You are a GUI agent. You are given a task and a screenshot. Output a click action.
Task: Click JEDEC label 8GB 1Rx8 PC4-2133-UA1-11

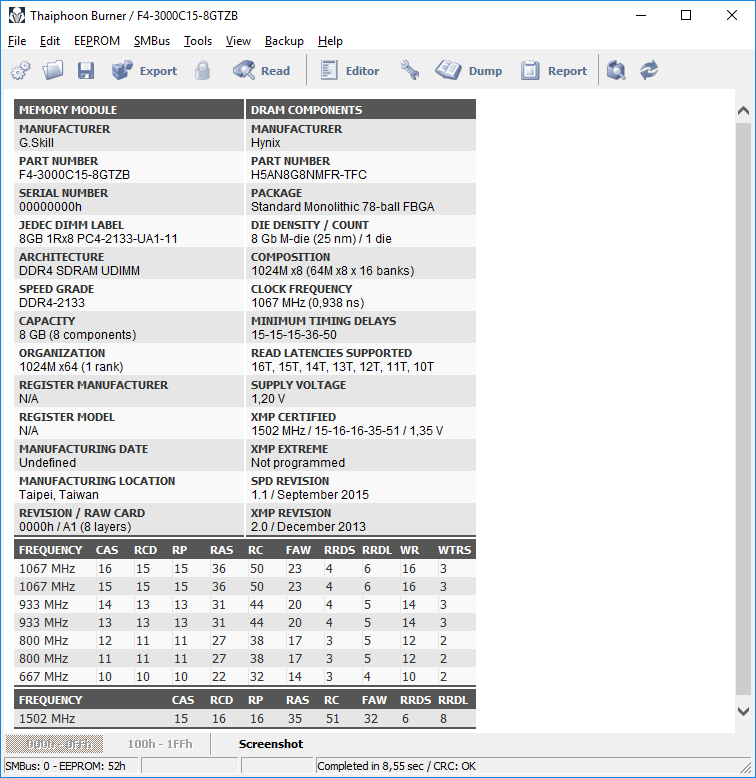(98, 239)
